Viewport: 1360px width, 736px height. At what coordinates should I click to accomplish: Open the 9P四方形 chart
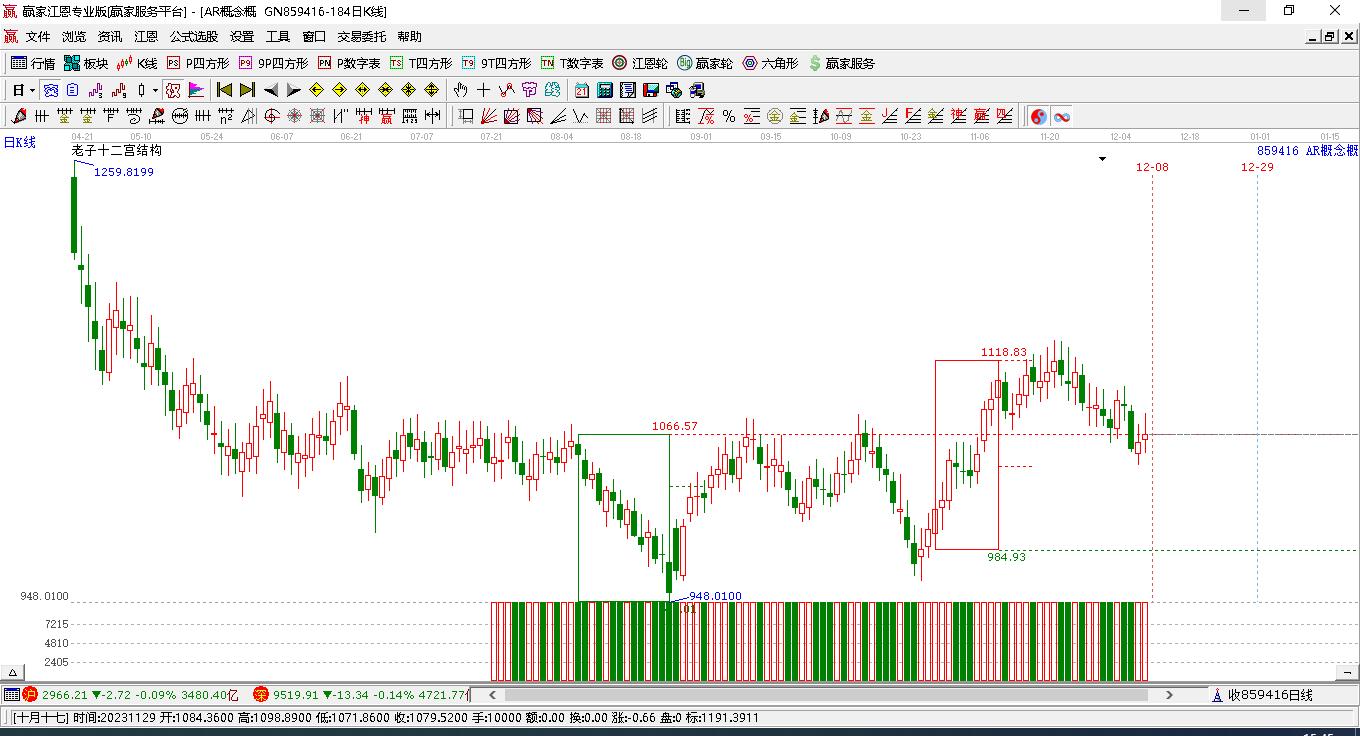pyautogui.click(x=273, y=63)
